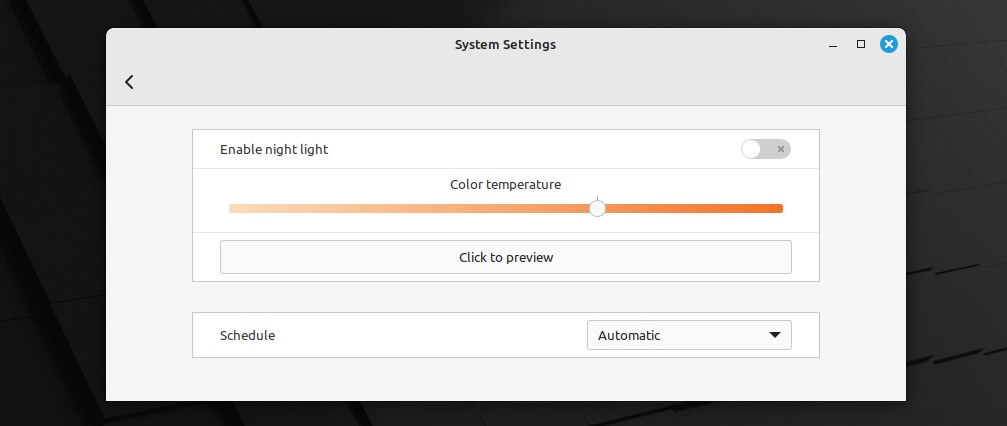Go back using the left chevron icon
1007x426 pixels.
click(x=129, y=82)
